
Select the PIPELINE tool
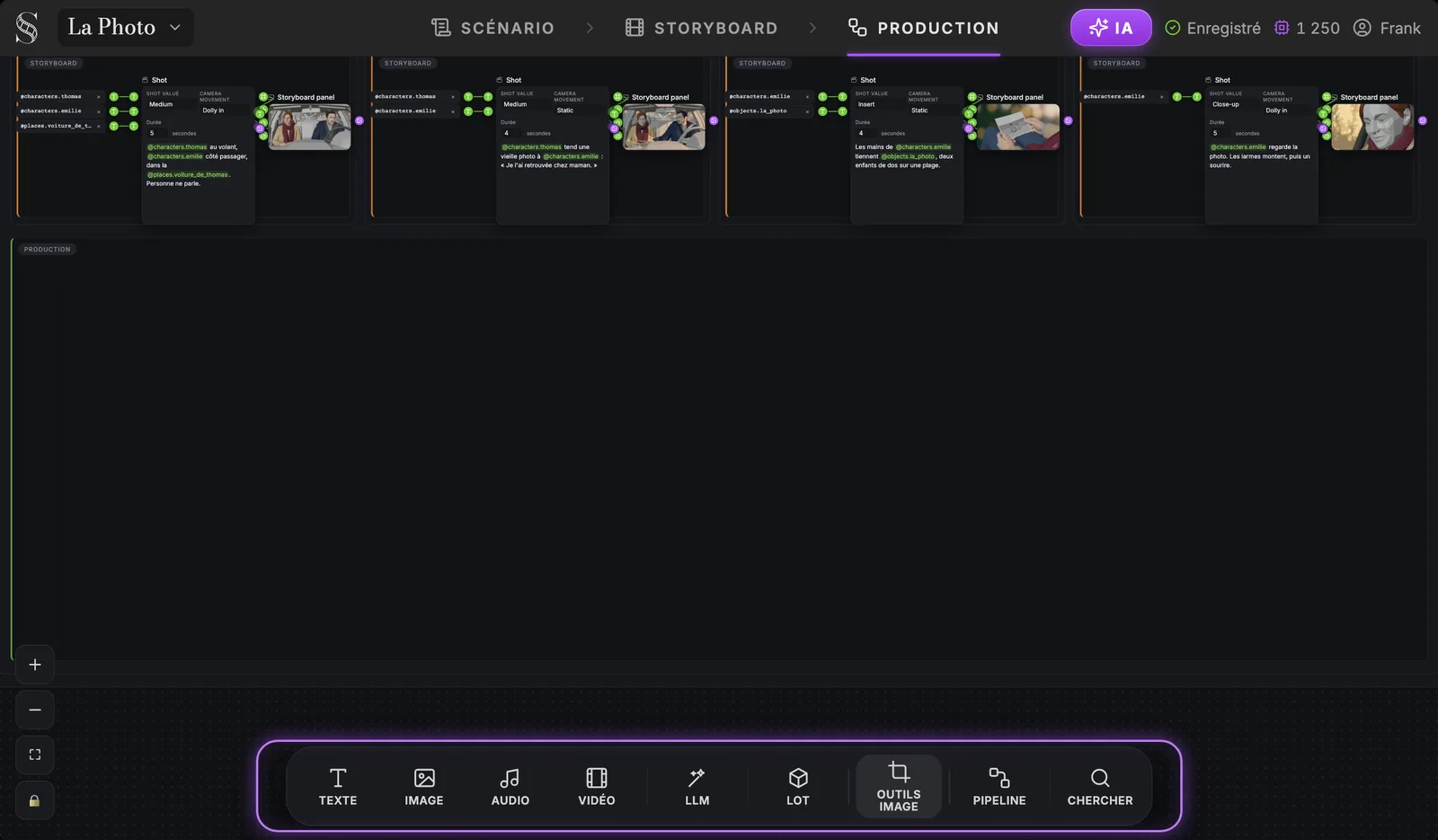(x=999, y=787)
